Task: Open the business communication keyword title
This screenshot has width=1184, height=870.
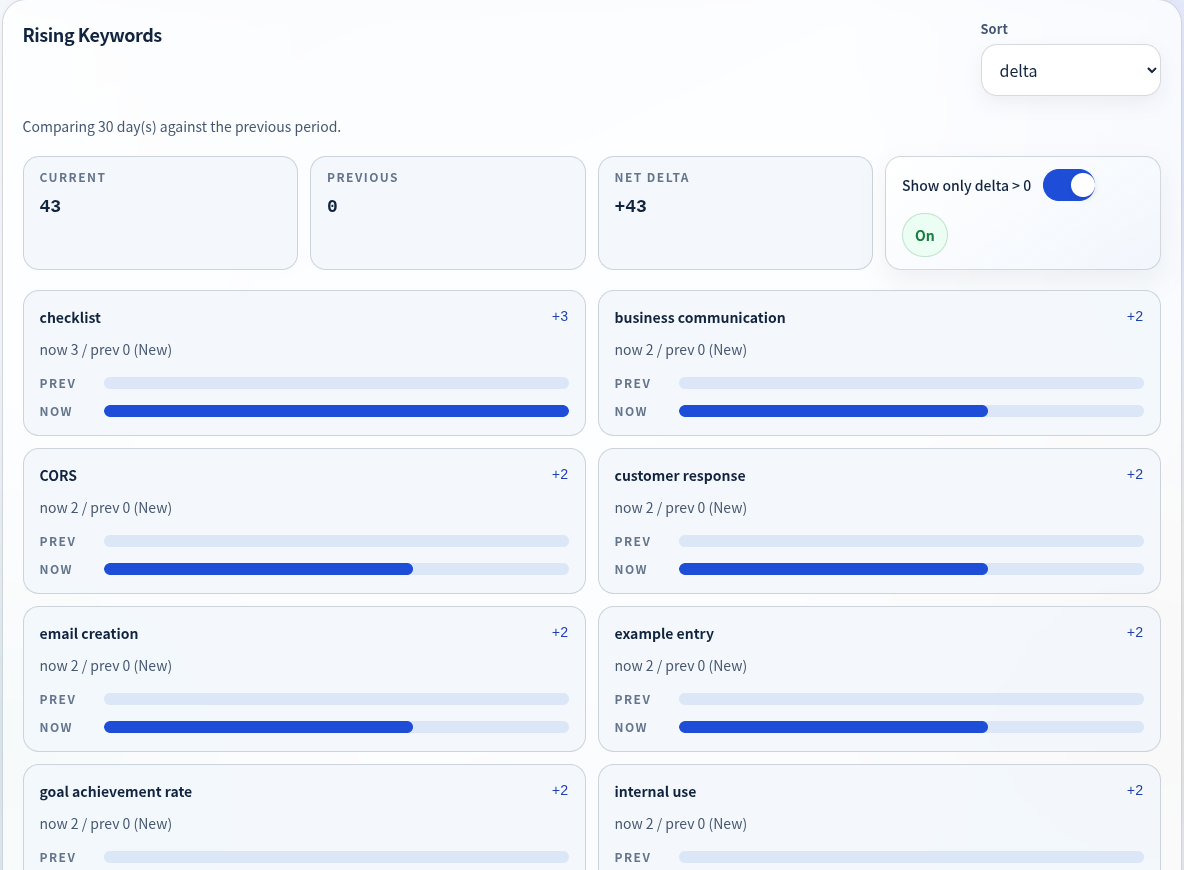Action: point(700,318)
